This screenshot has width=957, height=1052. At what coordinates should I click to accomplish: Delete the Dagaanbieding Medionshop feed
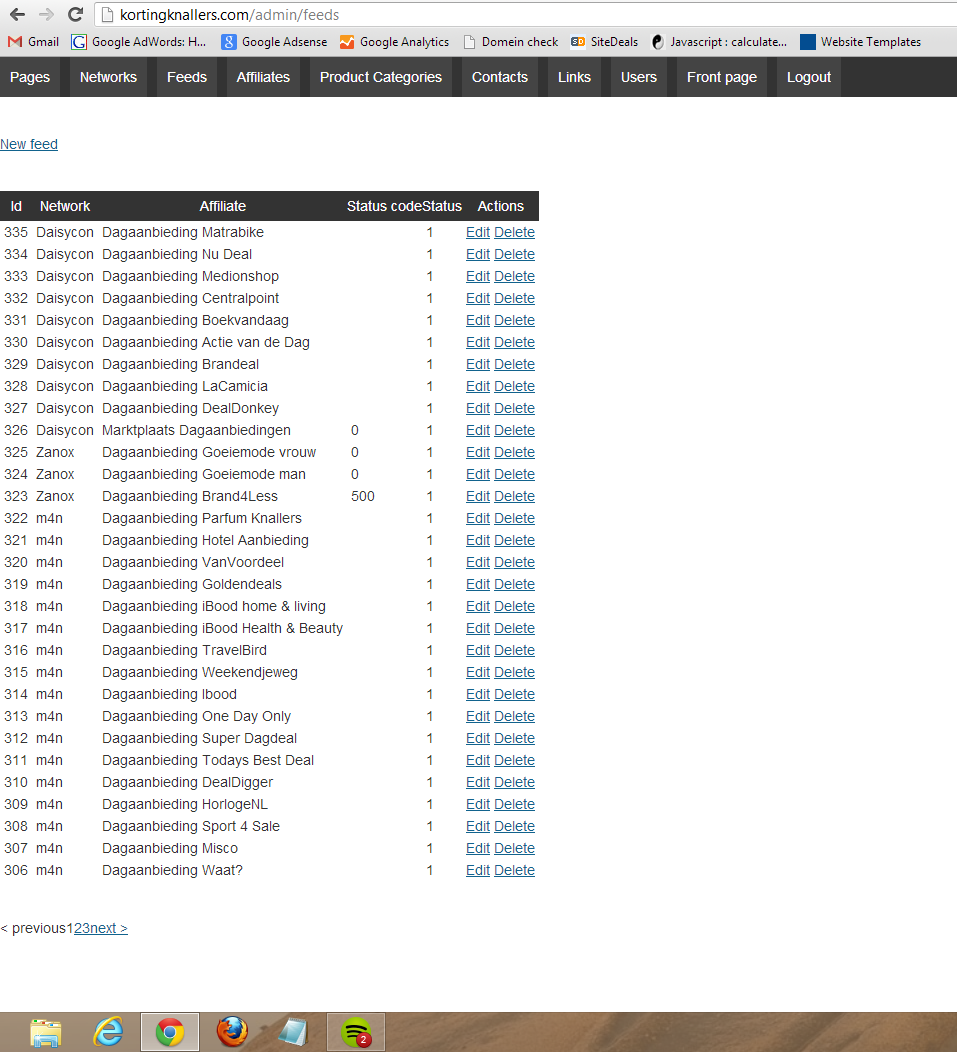coord(514,276)
